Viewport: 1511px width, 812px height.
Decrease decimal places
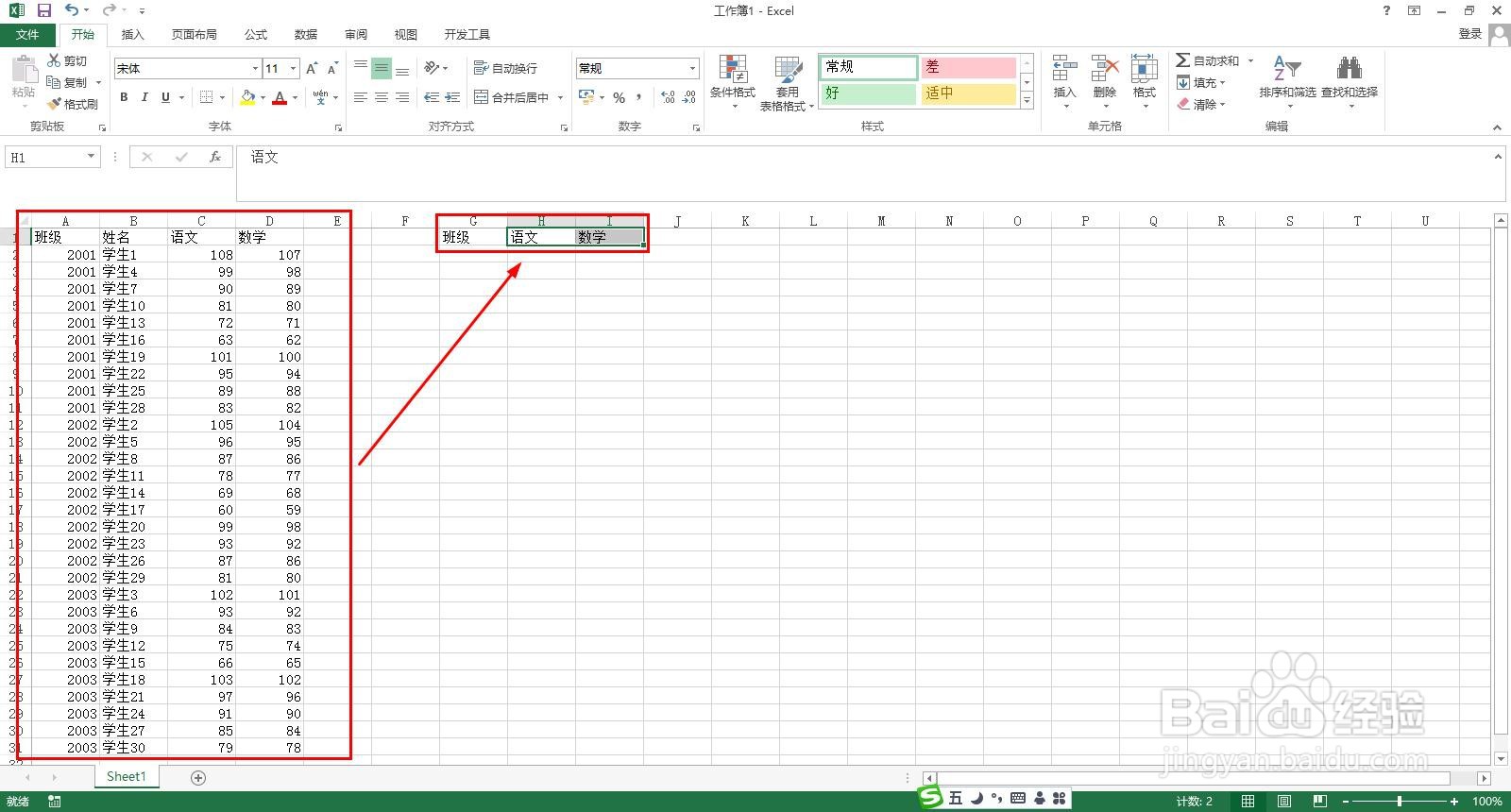pyautogui.click(x=689, y=97)
